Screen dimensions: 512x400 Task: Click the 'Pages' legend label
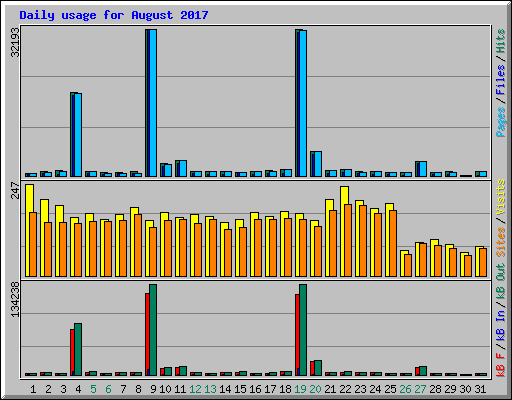501,122
